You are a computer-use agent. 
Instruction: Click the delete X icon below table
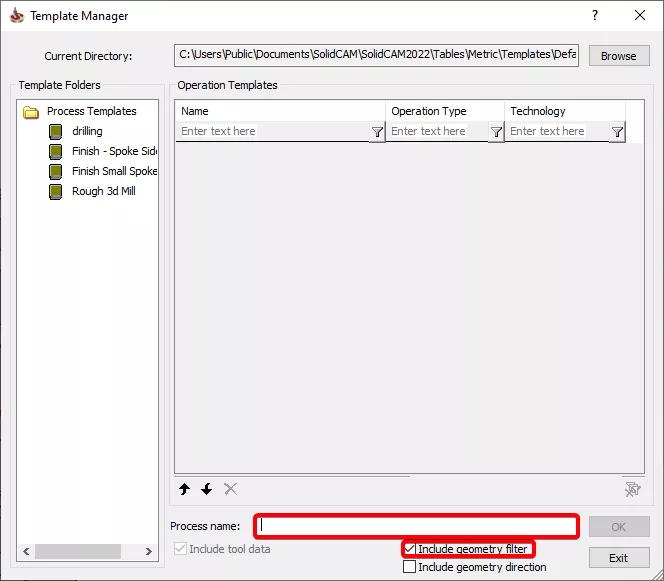coord(230,489)
